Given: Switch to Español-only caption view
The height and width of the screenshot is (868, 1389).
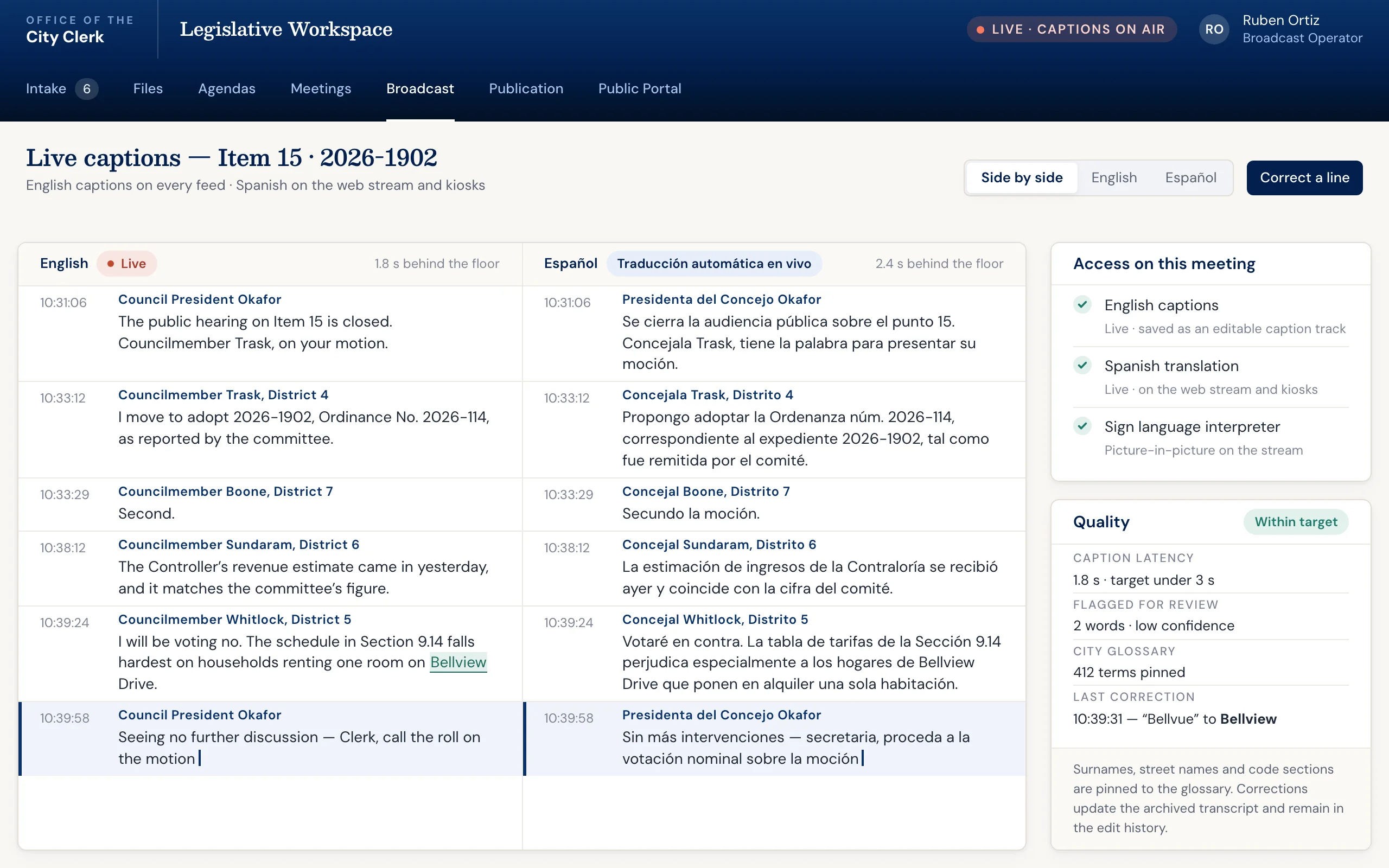Looking at the screenshot, I should pyautogui.click(x=1190, y=178).
